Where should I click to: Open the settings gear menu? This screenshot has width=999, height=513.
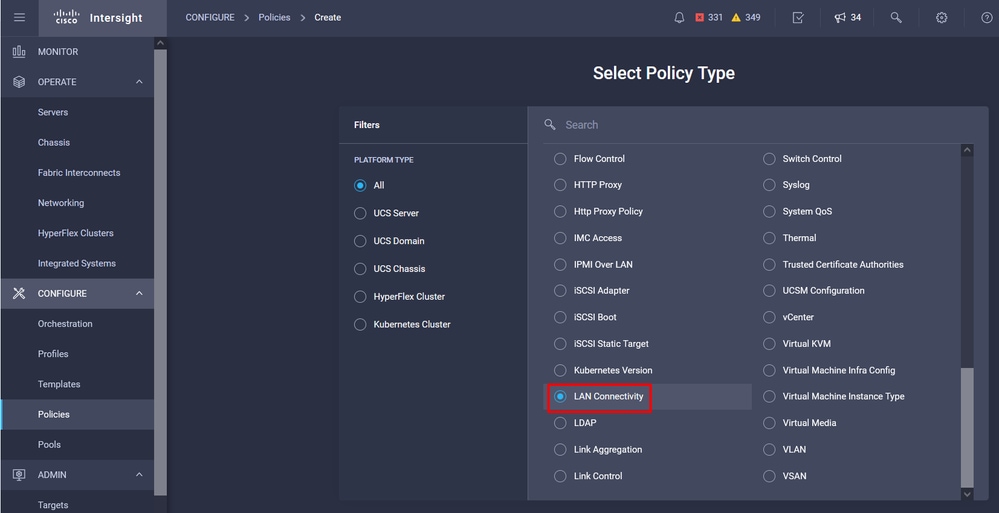(x=942, y=18)
